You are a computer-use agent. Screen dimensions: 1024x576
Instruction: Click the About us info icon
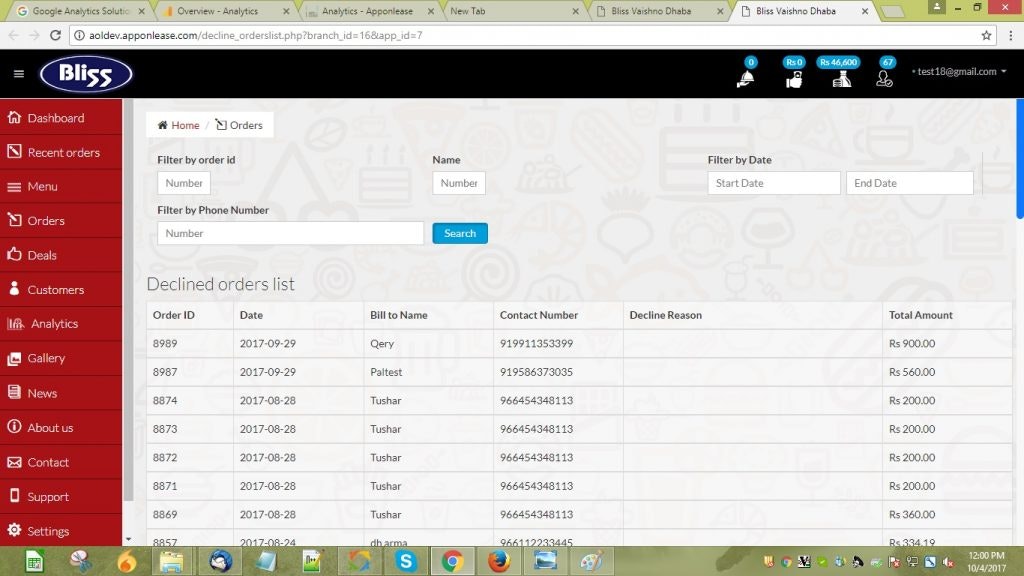pyautogui.click(x=14, y=427)
